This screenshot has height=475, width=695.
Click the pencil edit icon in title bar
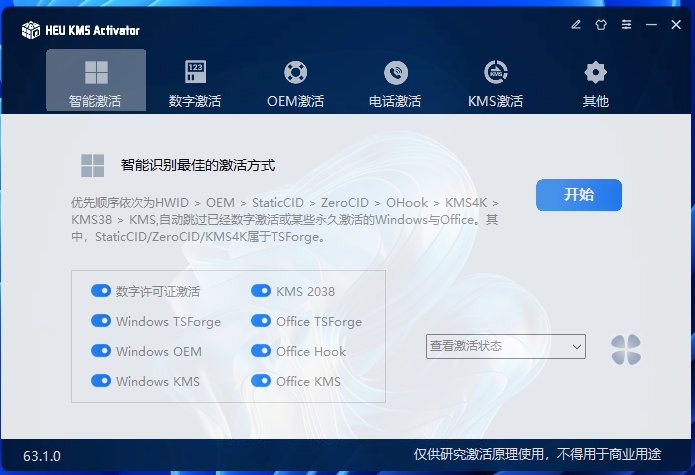[x=576, y=24]
